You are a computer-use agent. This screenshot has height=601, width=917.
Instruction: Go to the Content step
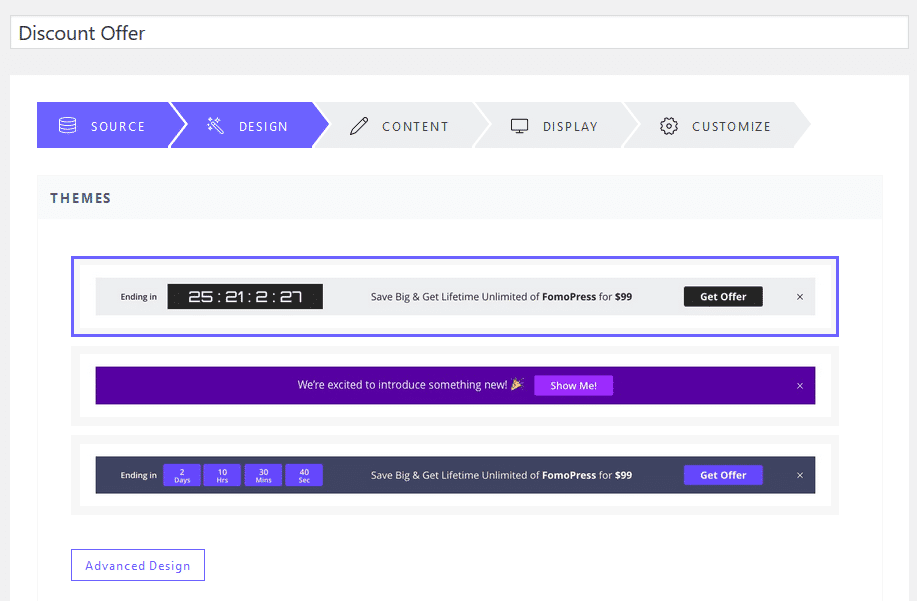pos(402,125)
